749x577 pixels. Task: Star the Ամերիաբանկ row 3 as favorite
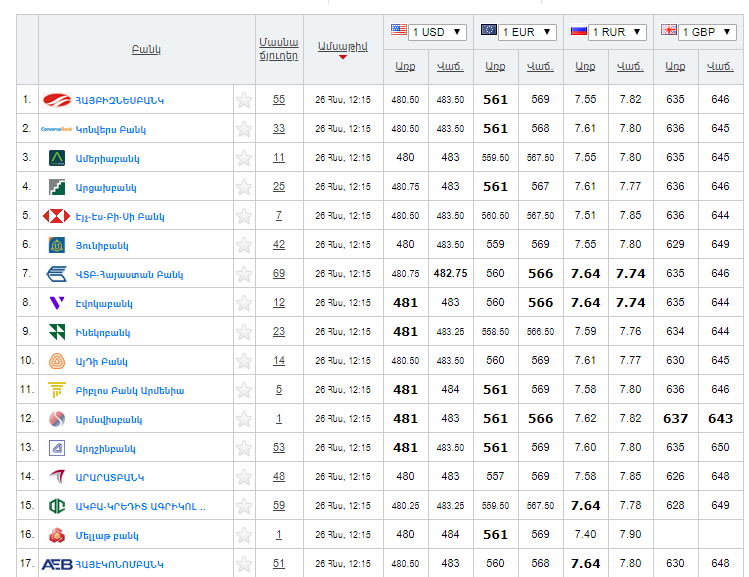(244, 158)
